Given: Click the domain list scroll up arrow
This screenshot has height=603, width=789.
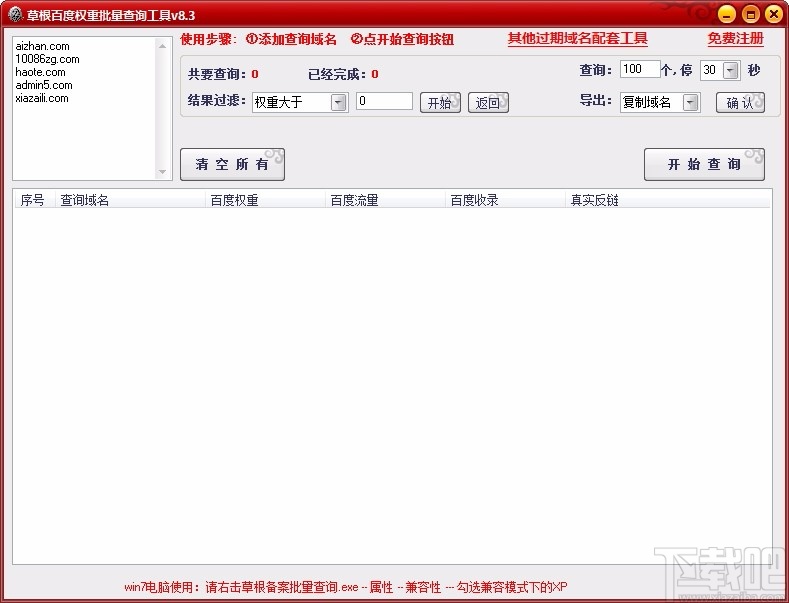Looking at the screenshot, I should click(x=162, y=46).
